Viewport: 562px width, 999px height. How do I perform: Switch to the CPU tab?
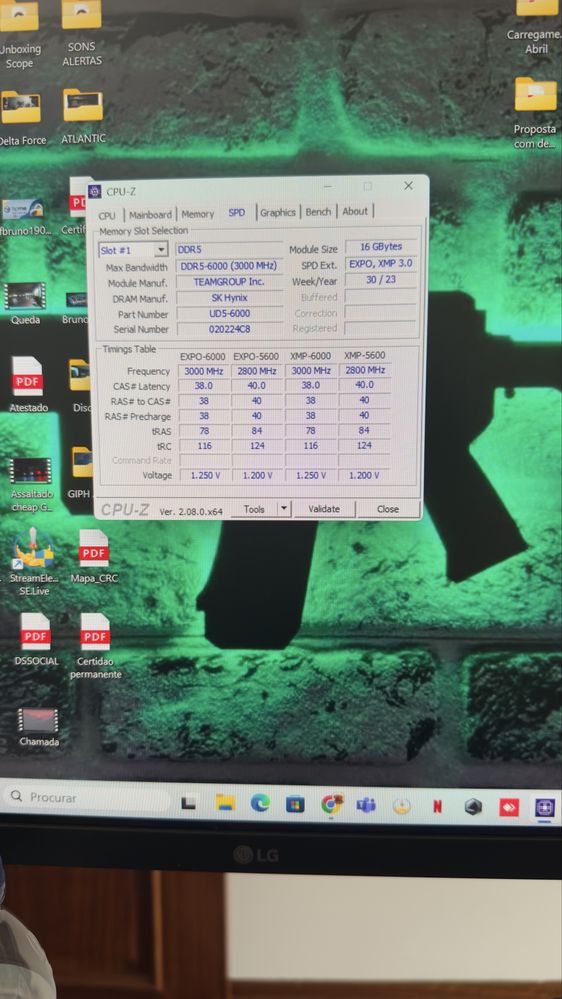[x=107, y=215]
